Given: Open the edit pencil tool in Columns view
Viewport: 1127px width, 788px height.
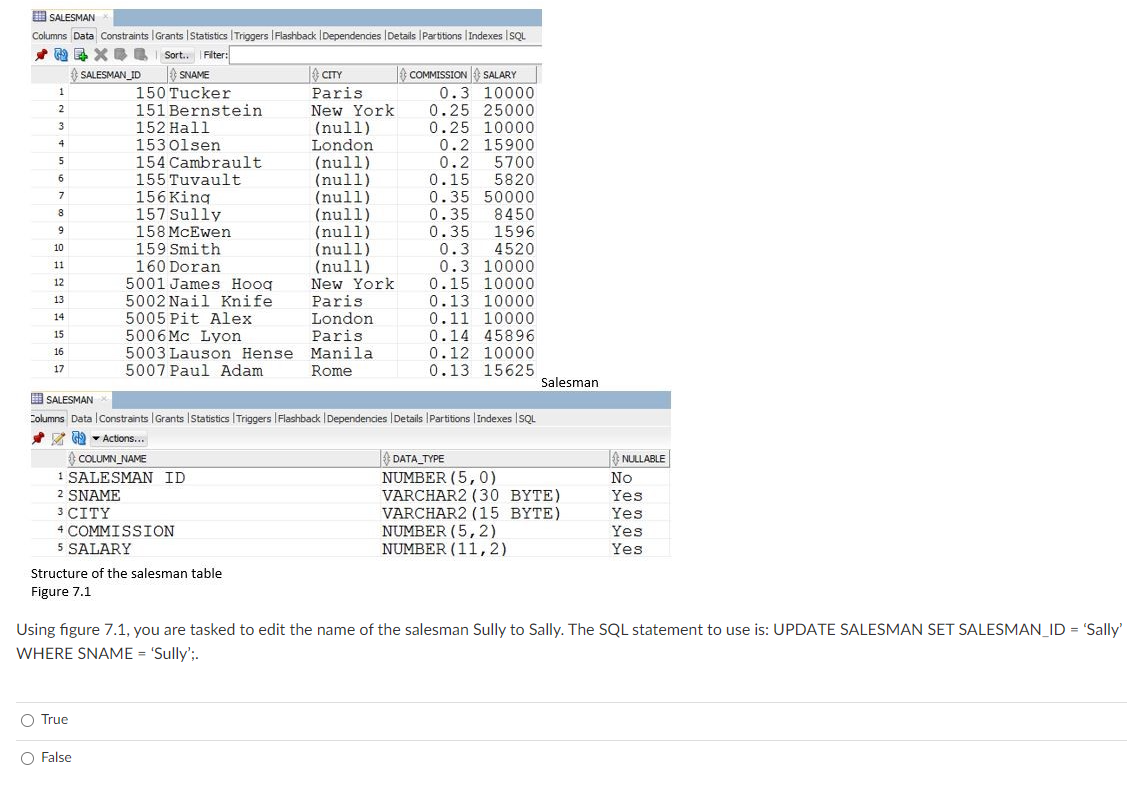Looking at the screenshot, I should [x=57, y=439].
